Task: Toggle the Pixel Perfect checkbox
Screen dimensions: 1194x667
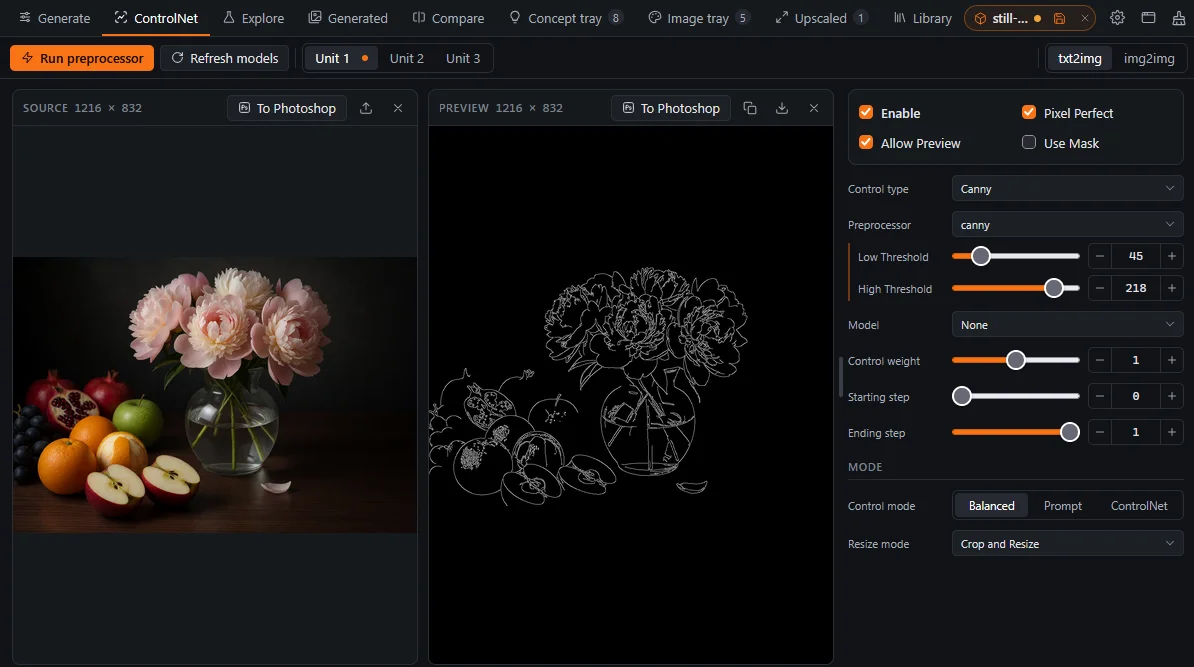Action: [1029, 113]
